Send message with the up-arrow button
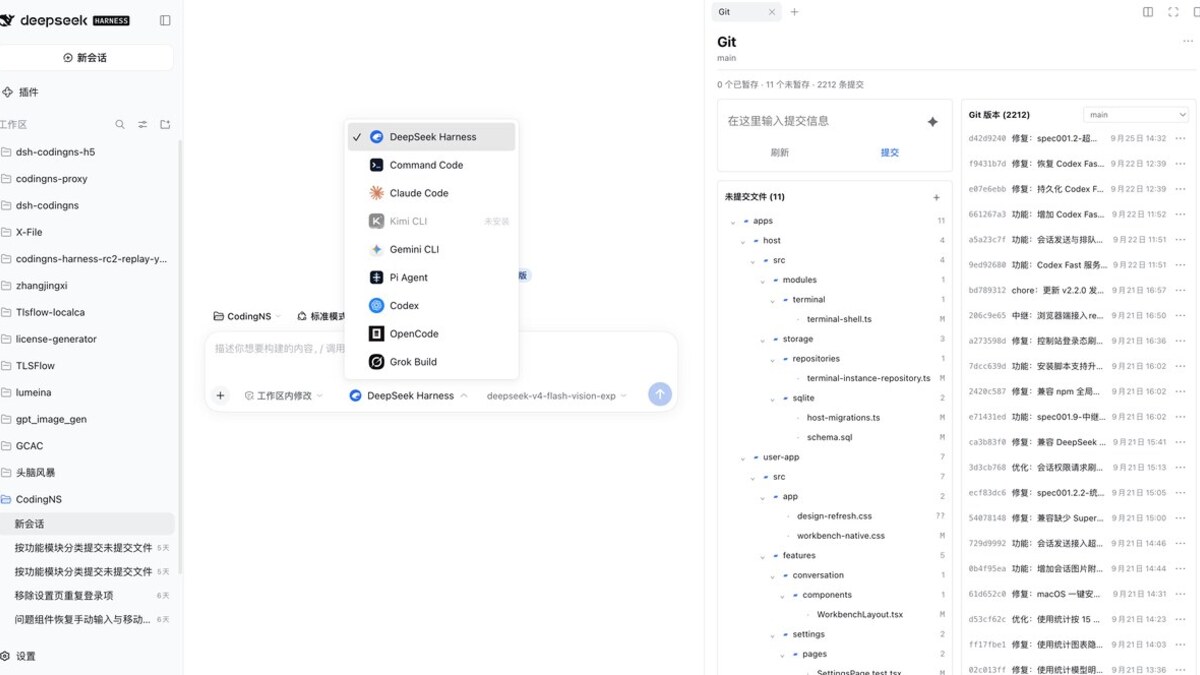The width and height of the screenshot is (1200, 675). (659, 394)
